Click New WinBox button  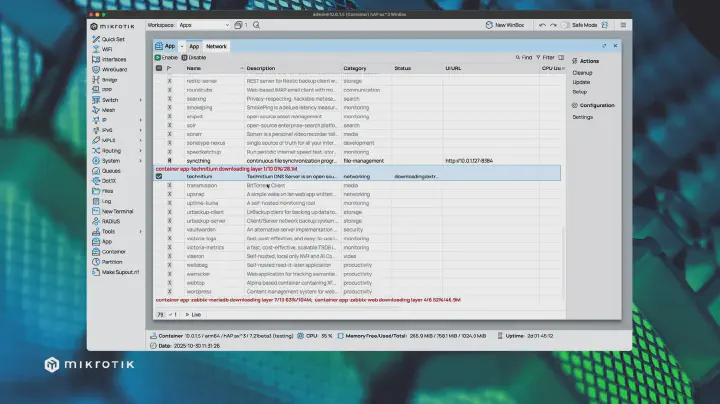coord(505,25)
